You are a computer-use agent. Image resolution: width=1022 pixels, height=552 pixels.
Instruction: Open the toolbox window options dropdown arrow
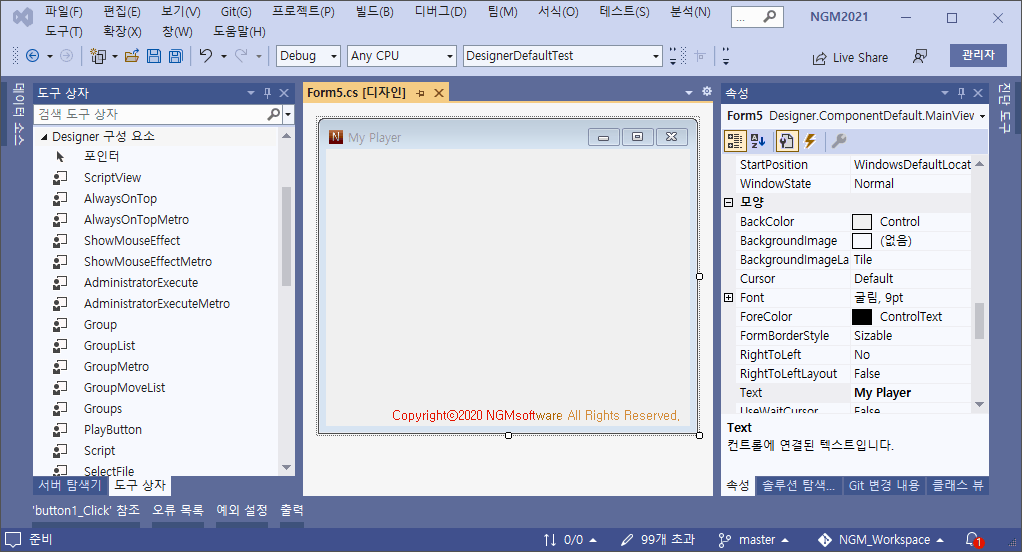(x=251, y=93)
